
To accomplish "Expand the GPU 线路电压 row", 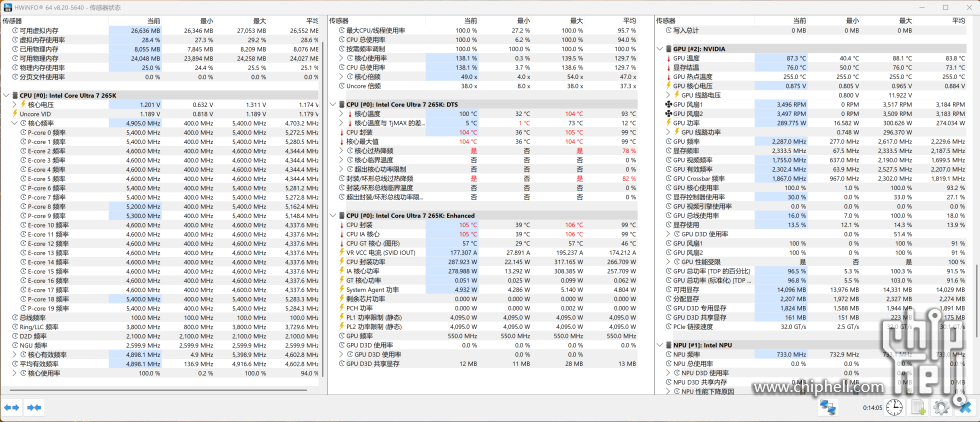I will tap(668, 95).
